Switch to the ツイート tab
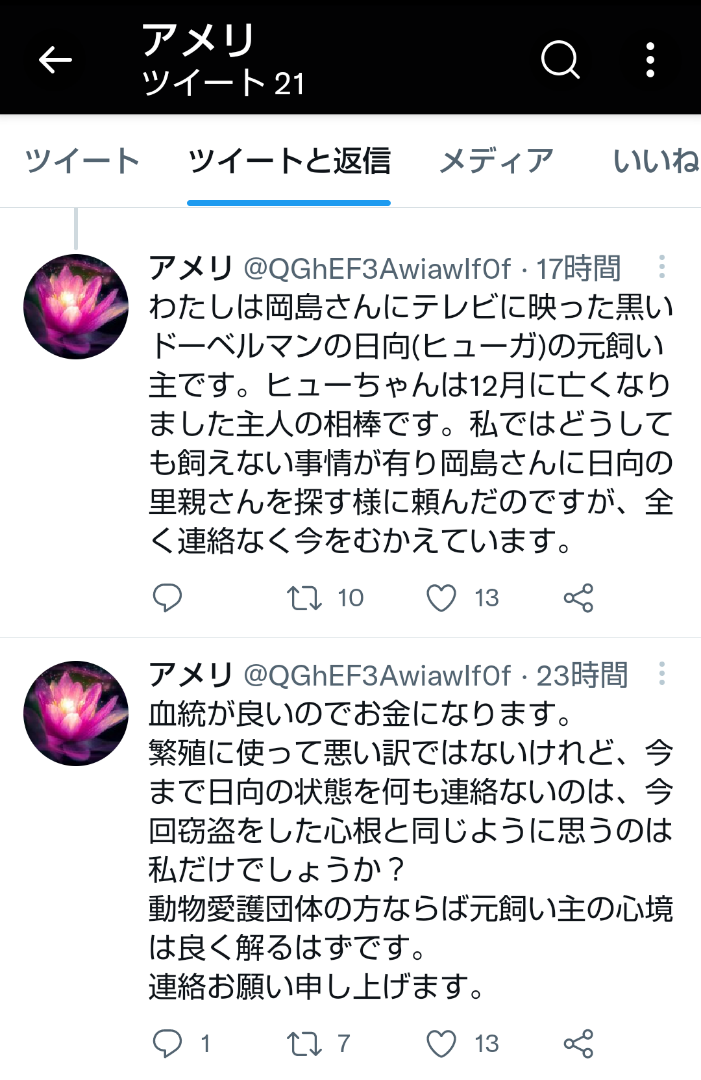701x1080 pixels. (x=82, y=160)
